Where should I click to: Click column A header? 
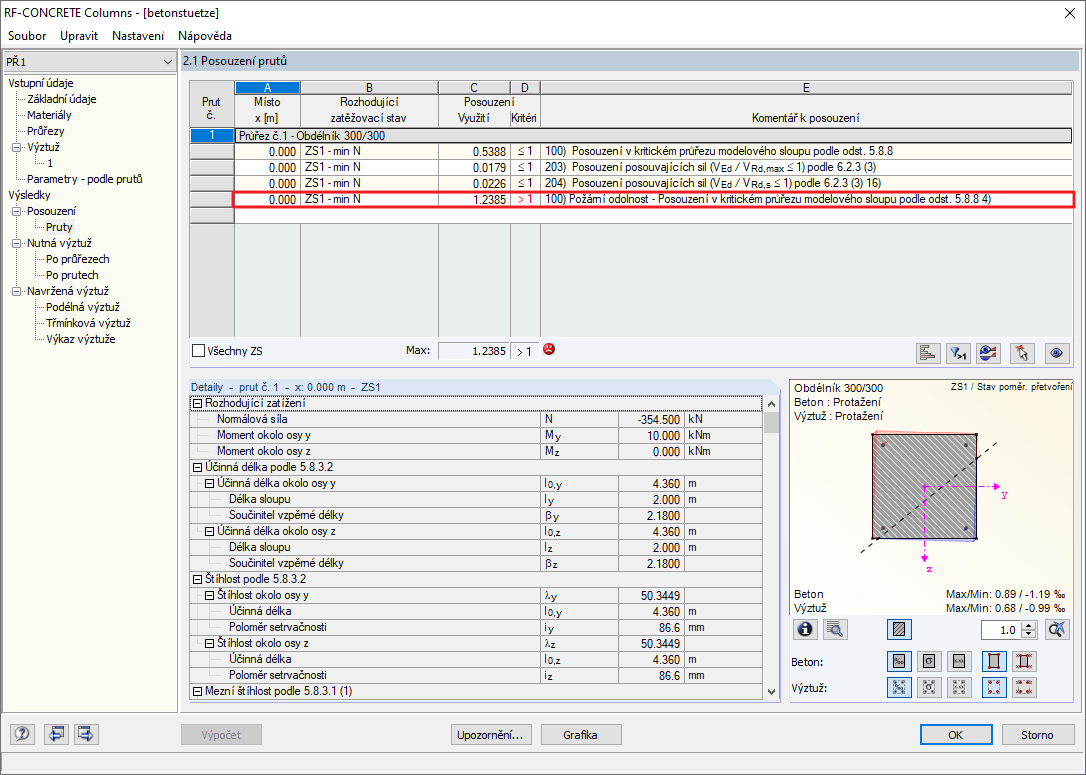[x=267, y=88]
